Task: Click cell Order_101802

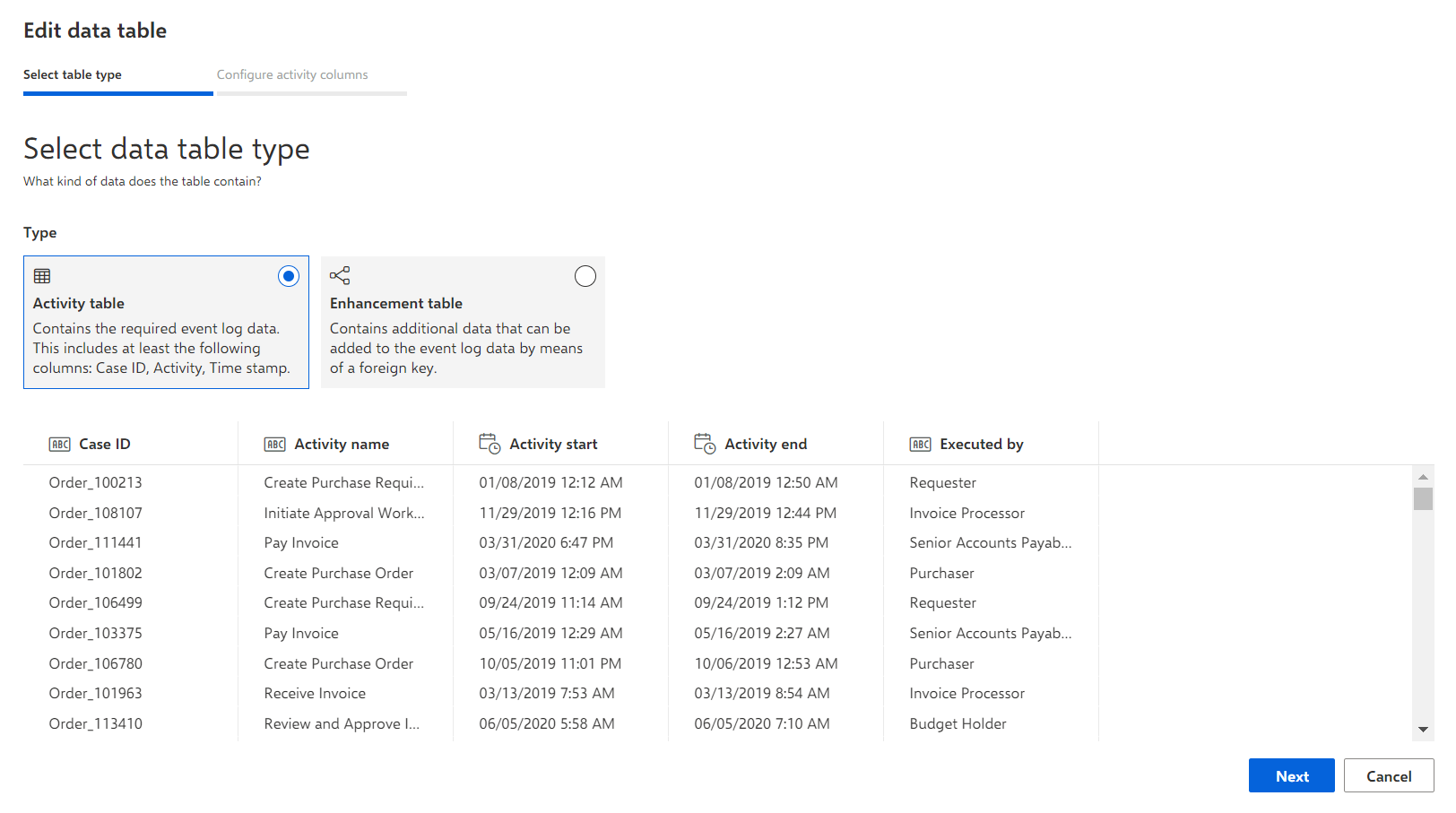Action: tap(96, 574)
